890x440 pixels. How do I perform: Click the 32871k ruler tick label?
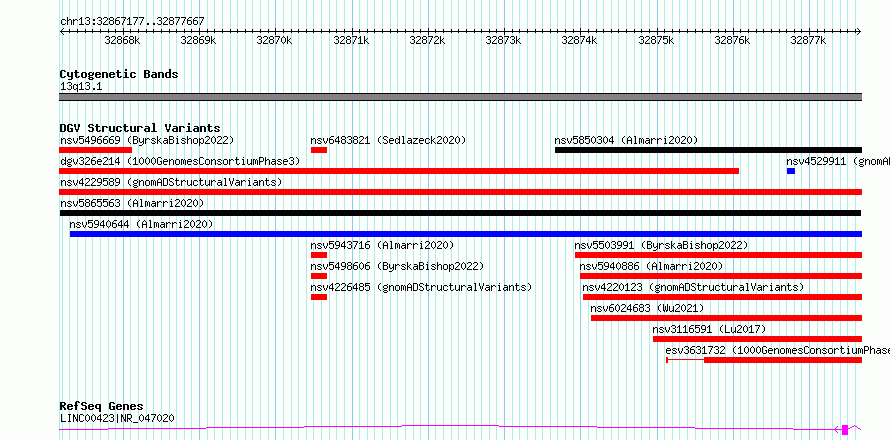pyautogui.click(x=351, y=40)
